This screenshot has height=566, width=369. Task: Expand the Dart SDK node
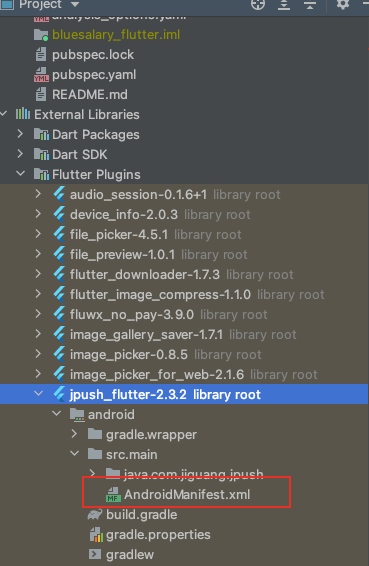tap(20, 154)
